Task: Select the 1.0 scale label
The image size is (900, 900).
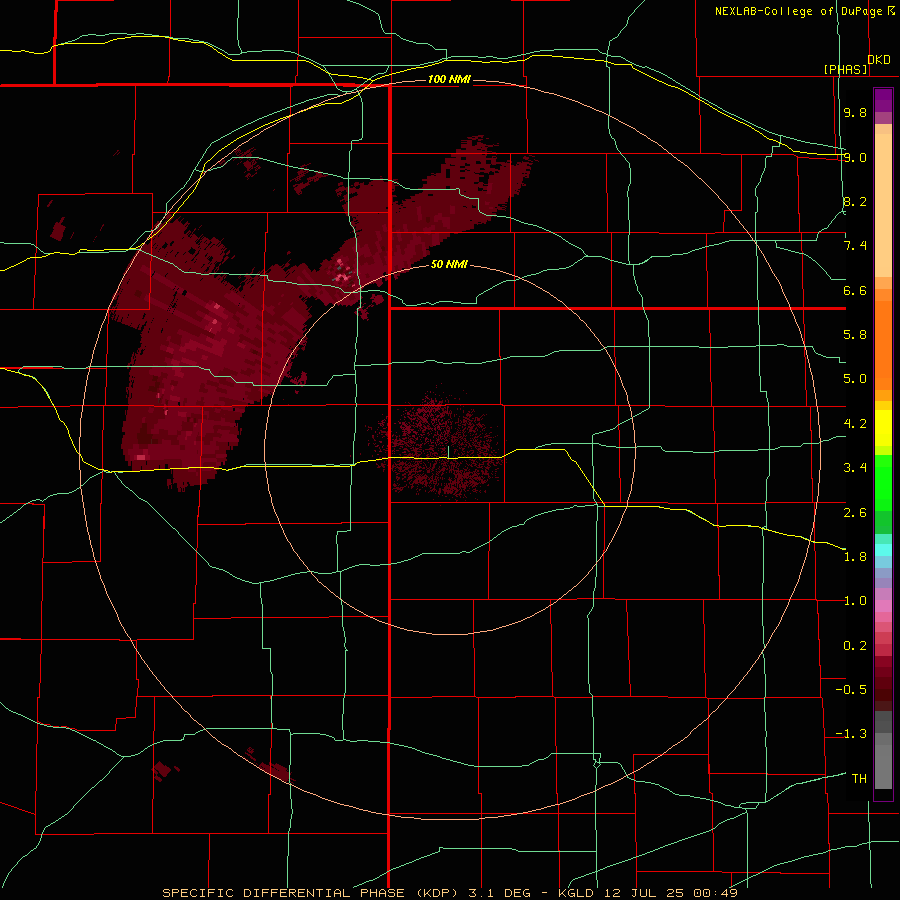Action: pyautogui.click(x=855, y=601)
